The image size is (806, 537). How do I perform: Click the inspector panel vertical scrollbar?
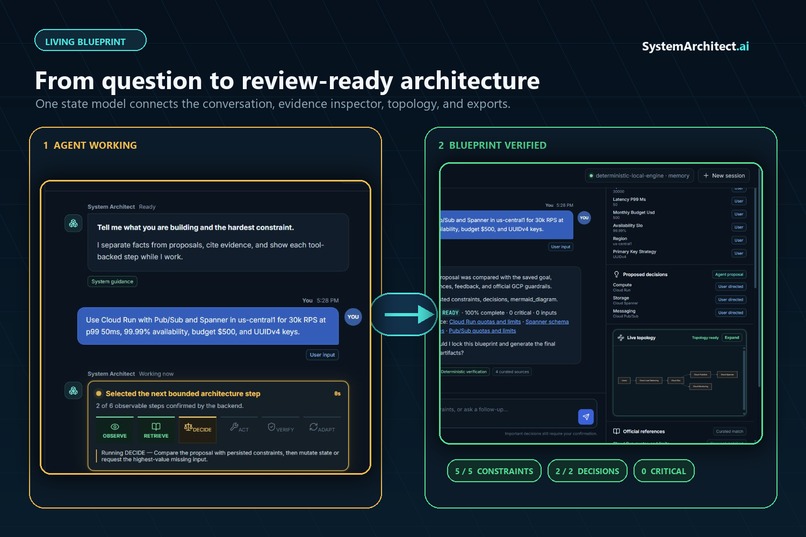tap(755, 236)
